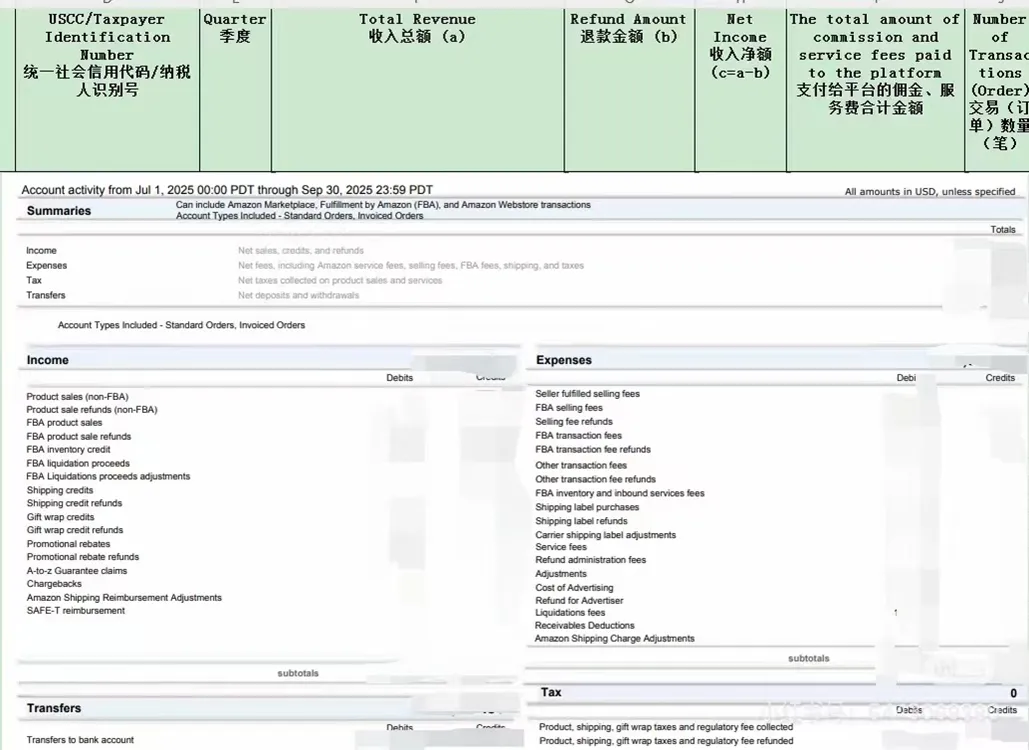Click Receivables Deductions row
This screenshot has width=1029, height=750.
point(584,625)
